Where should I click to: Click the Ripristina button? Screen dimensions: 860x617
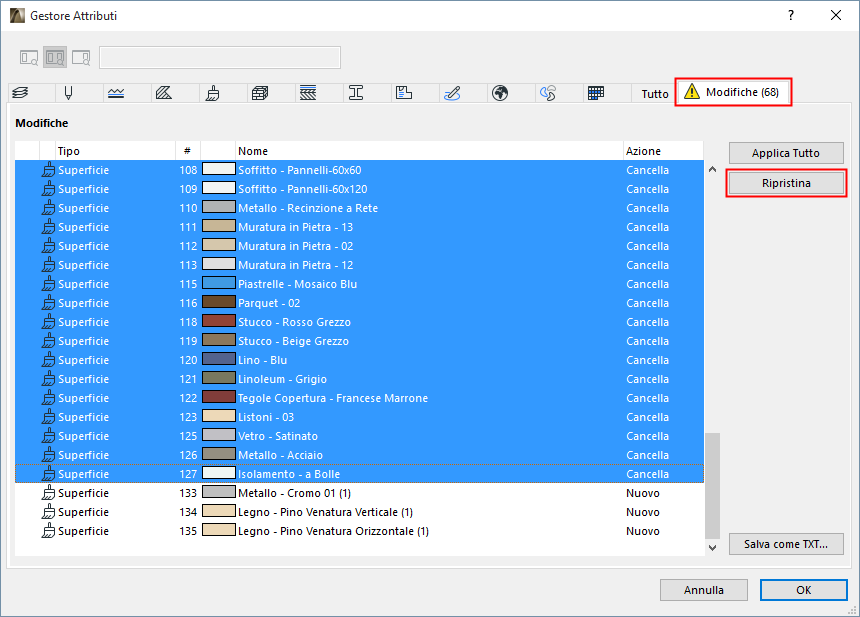[786, 183]
